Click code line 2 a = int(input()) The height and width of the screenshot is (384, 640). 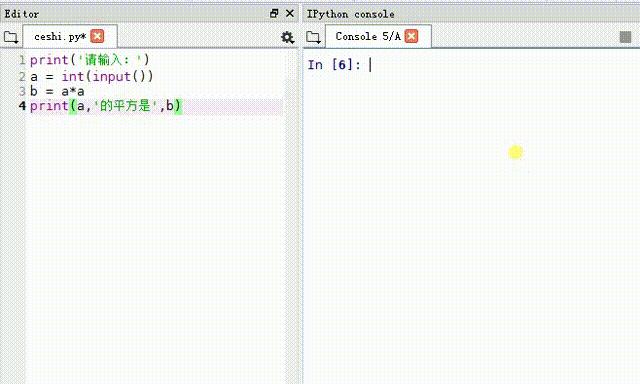tap(91, 76)
